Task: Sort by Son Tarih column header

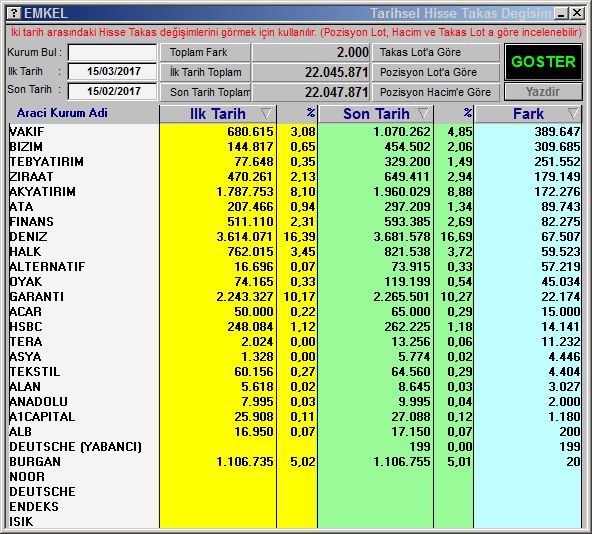Action: click(x=376, y=114)
